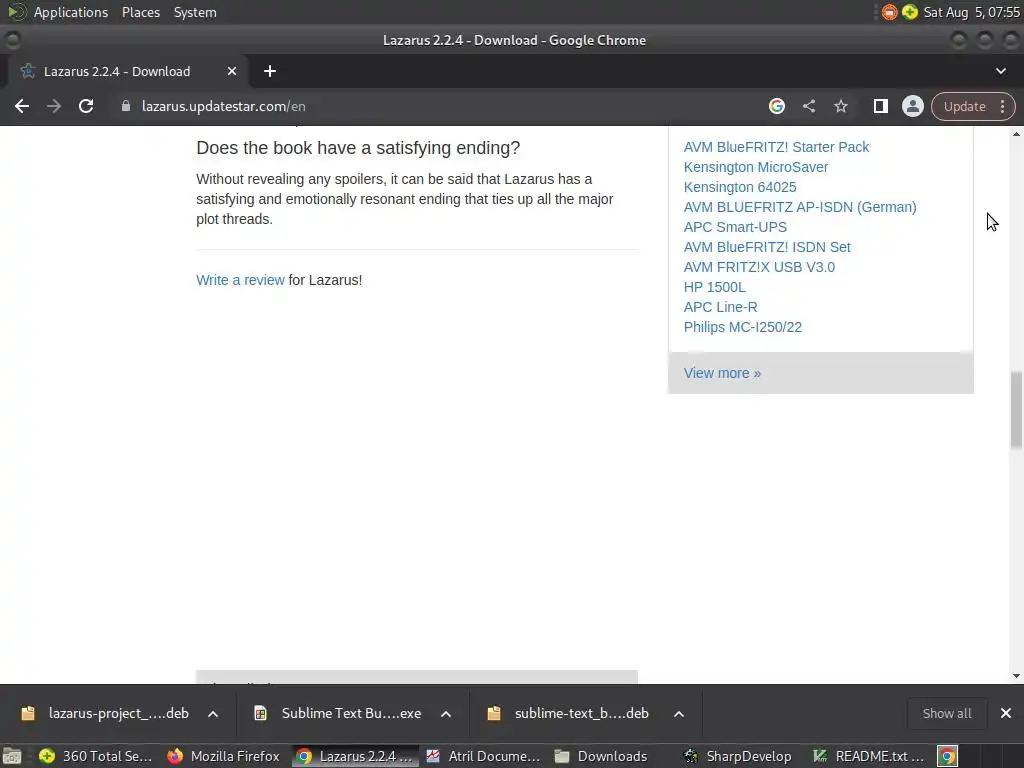
Task: Switch to 360 Total Security taskbar item
Action: point(97,757)
